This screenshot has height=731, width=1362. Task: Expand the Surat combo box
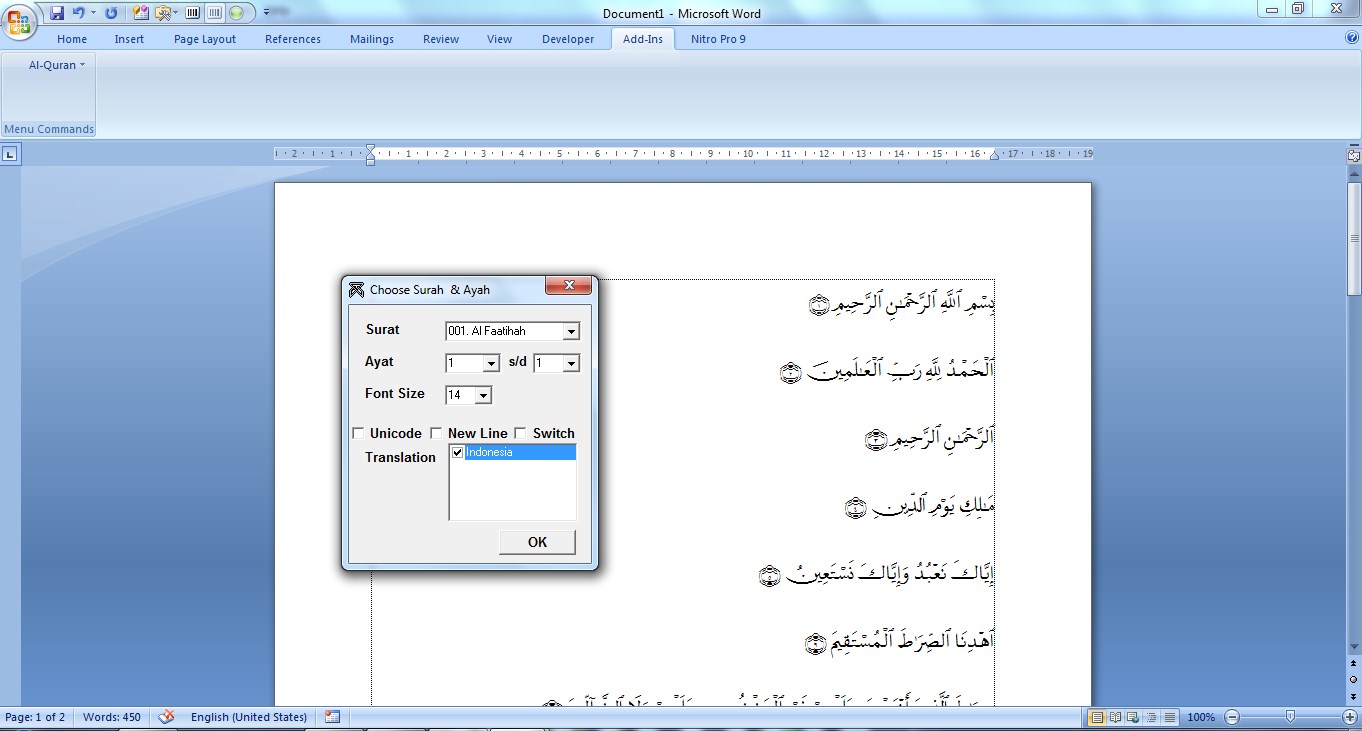point(571,331)
